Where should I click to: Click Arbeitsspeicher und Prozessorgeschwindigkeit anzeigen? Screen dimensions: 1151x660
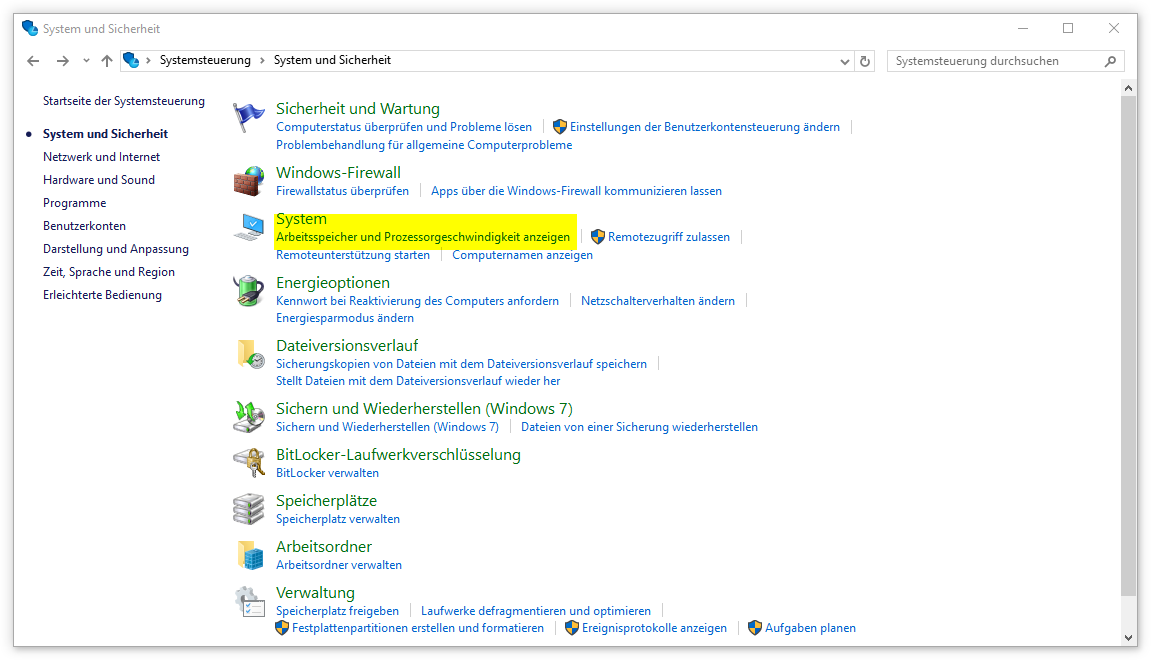tap(423, 237)
